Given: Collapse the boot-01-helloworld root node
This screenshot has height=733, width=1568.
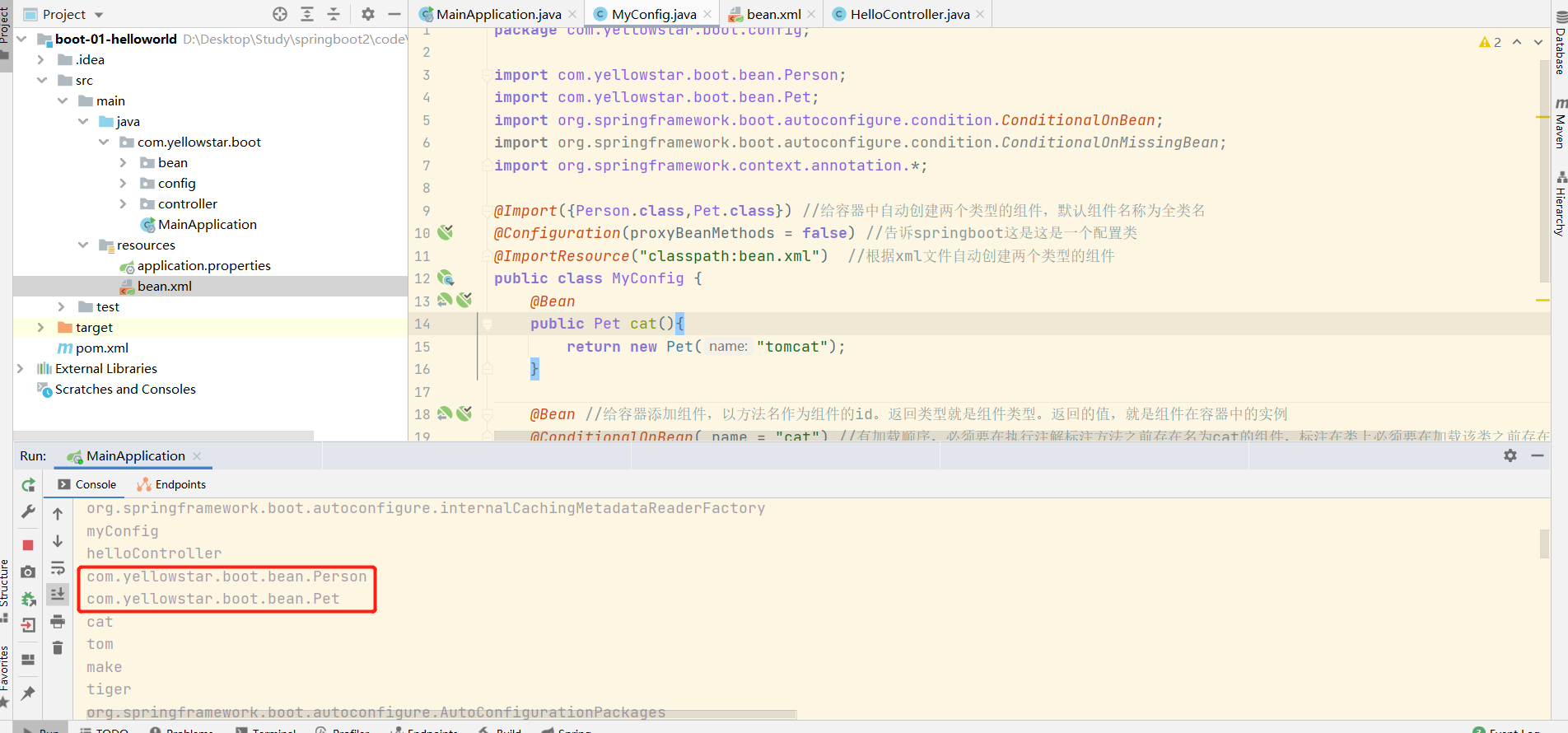Looking at the screenshot, I should point(21,39).
